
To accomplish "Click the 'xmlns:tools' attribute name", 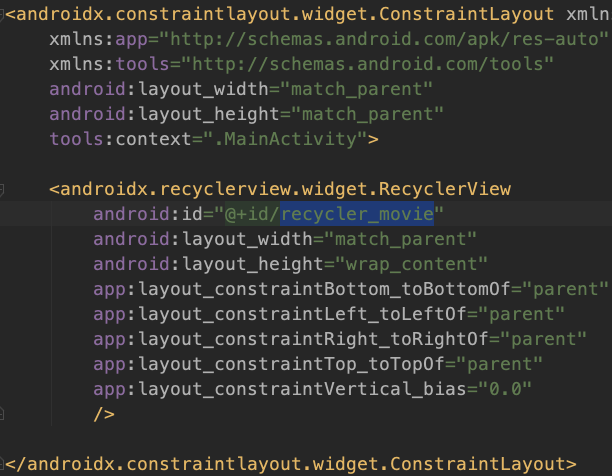I will pos(109,64).
